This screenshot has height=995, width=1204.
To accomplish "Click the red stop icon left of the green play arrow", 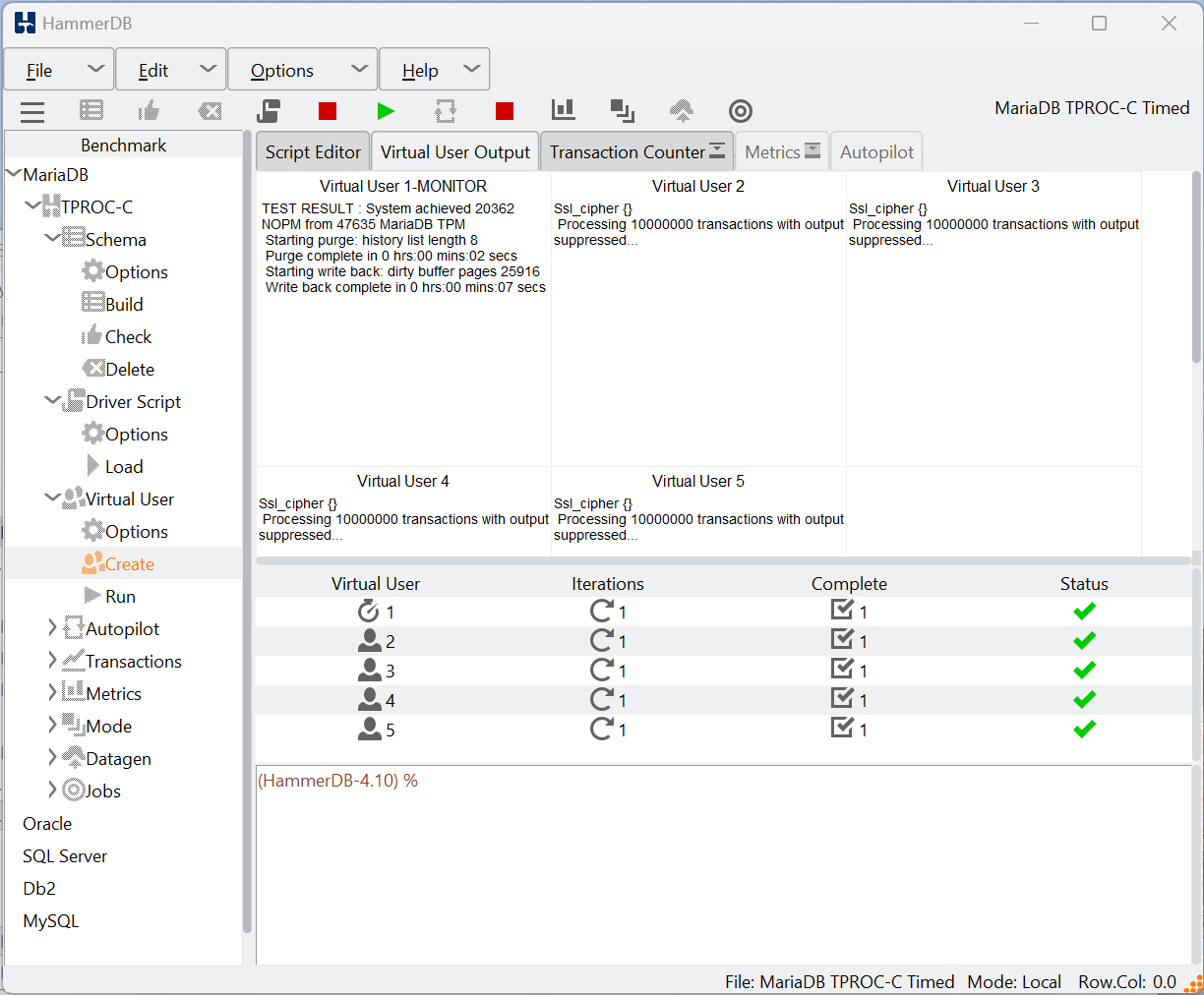I will coord(328,111).
